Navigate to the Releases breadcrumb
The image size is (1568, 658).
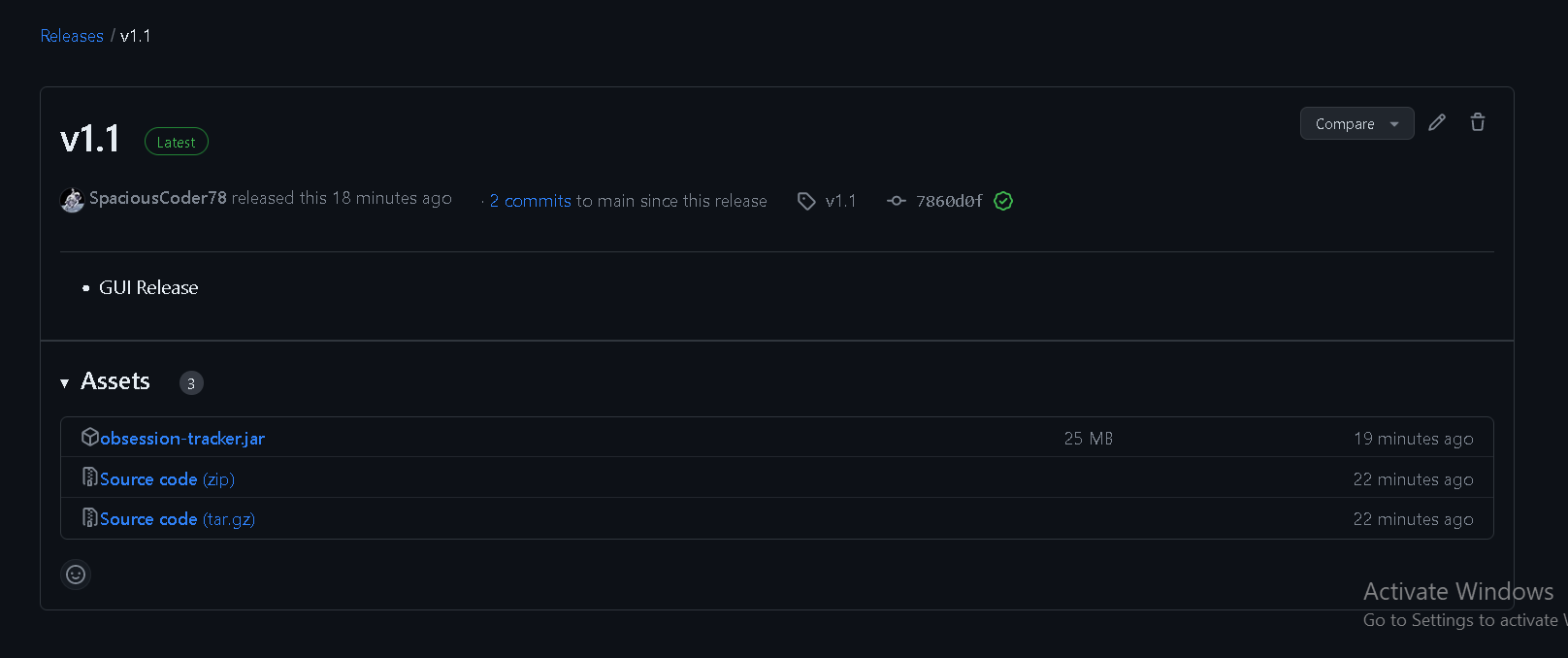click(x=72, y=35)
